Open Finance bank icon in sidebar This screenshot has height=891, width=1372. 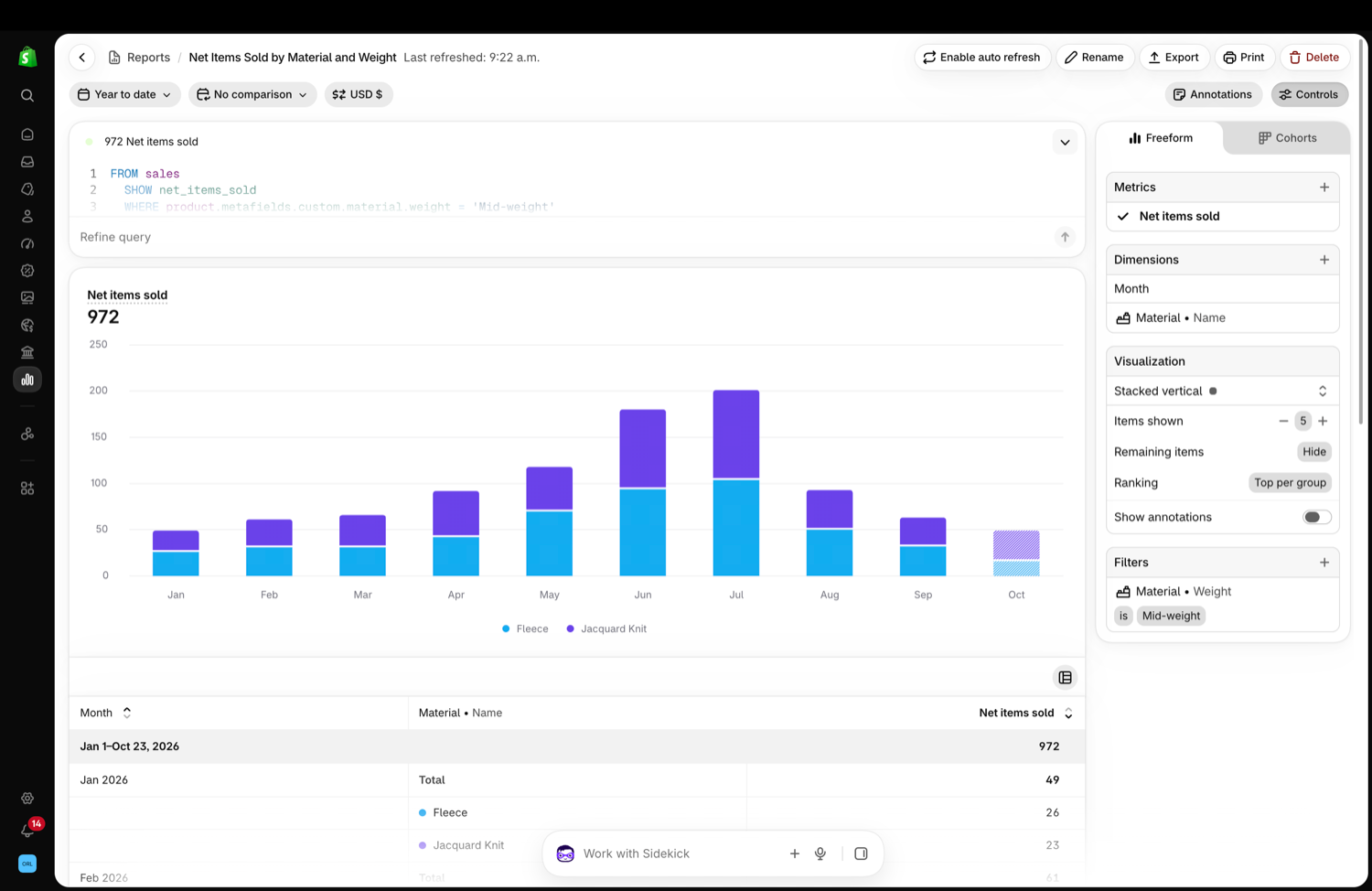pyautogui.click(x=27, y=352)
